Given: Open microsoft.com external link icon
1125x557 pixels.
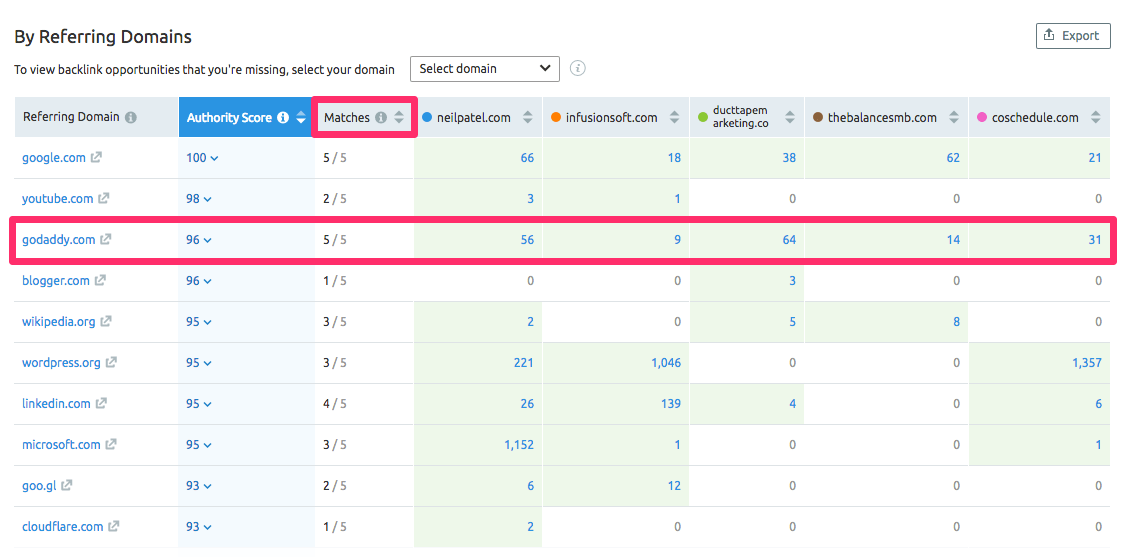Looking at the screenshot, I should [110, 444].
